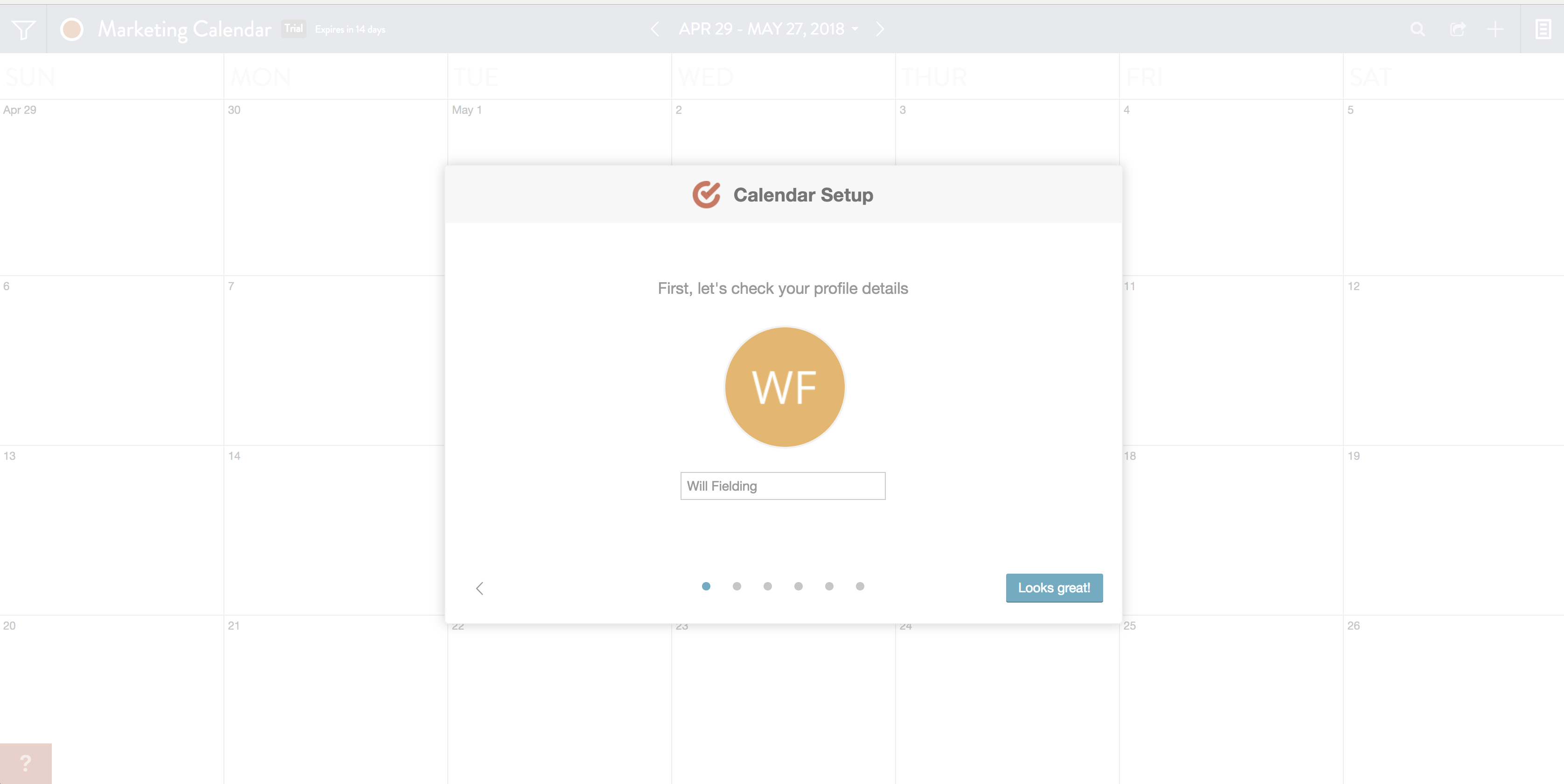Click the share calendar icon
1564x784 pixels.
pos(1457,29)
